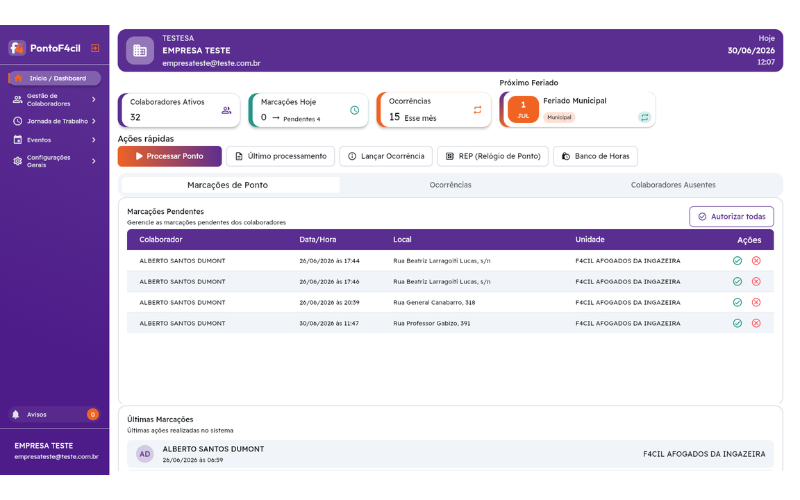Click the PontoF4cil logo icon
The height and width of the screenshot is (500, 800).
pyautogui.click(x=17, y=48)
